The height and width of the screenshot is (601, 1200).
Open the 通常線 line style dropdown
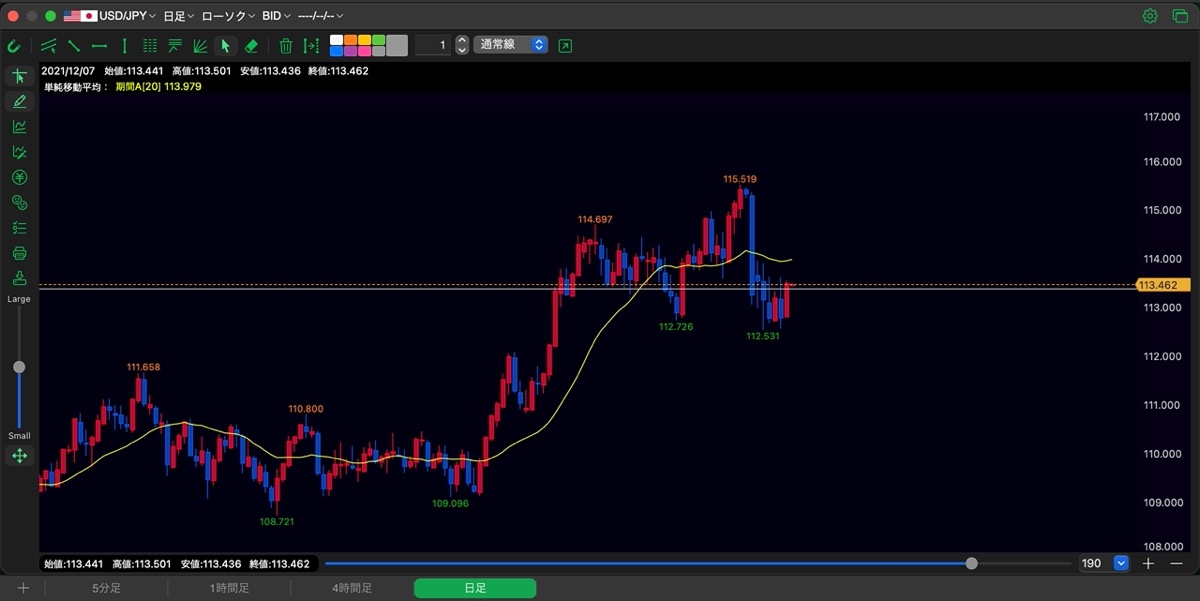click(511, 45)
